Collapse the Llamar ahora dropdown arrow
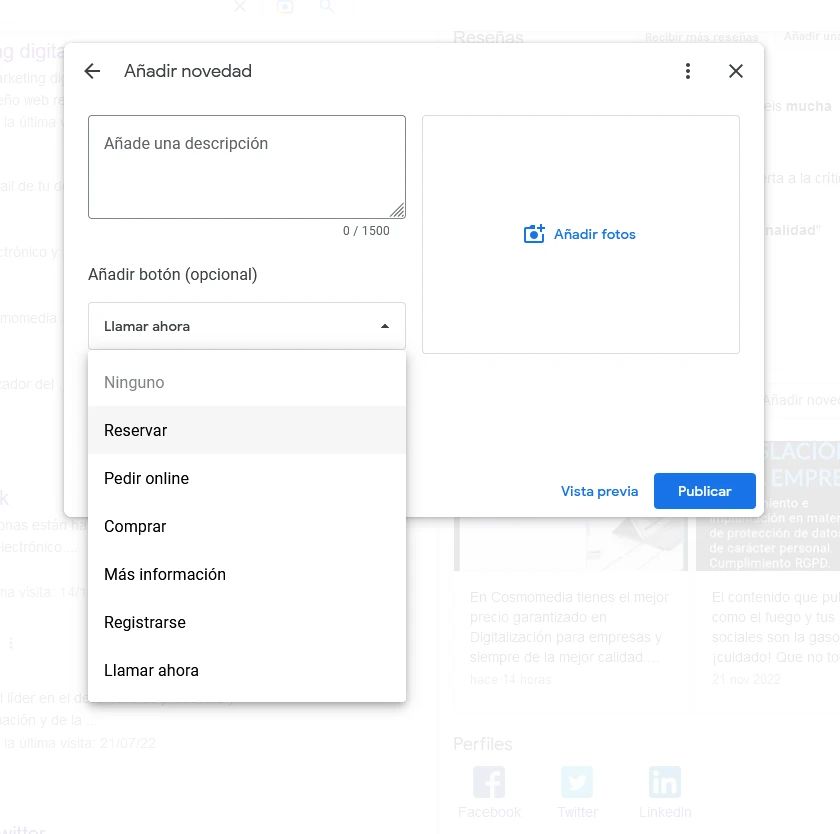The height and width of the screenshot is (834, 840). tap(385, 326)
